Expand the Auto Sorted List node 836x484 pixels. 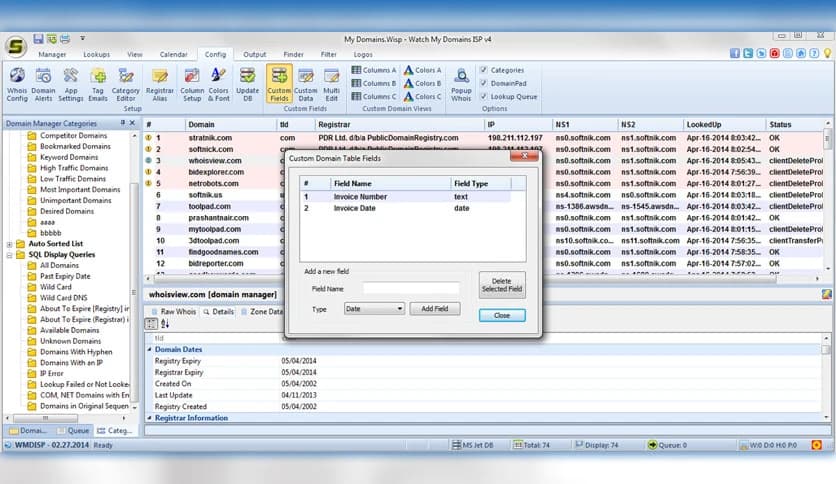(x=10, y=244)
